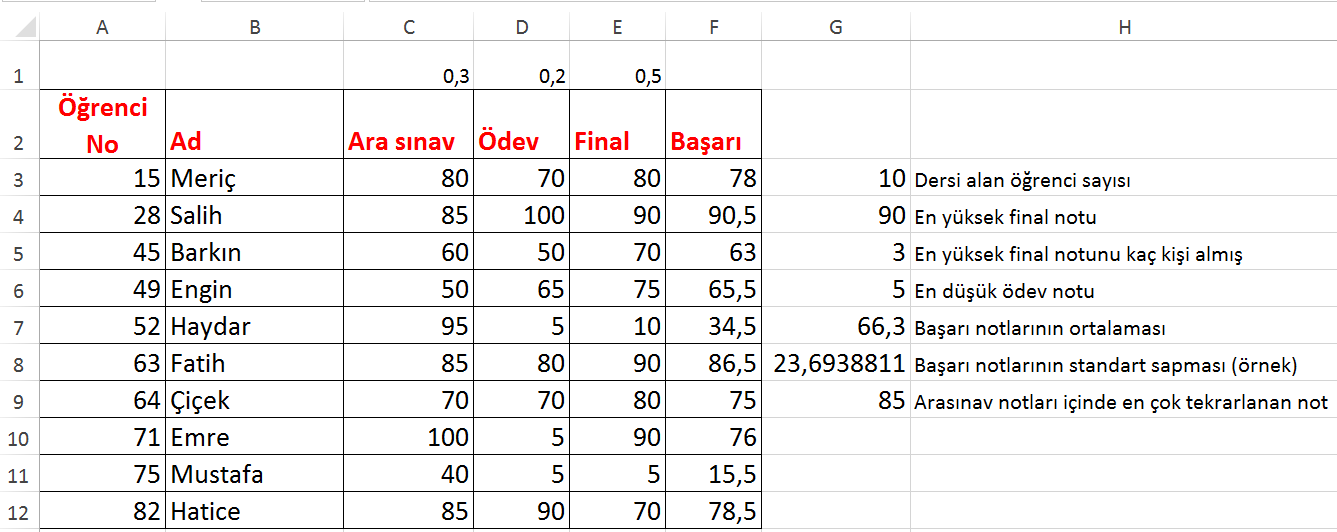
Task: Click the column H header
Action: tap(1124, 28)
